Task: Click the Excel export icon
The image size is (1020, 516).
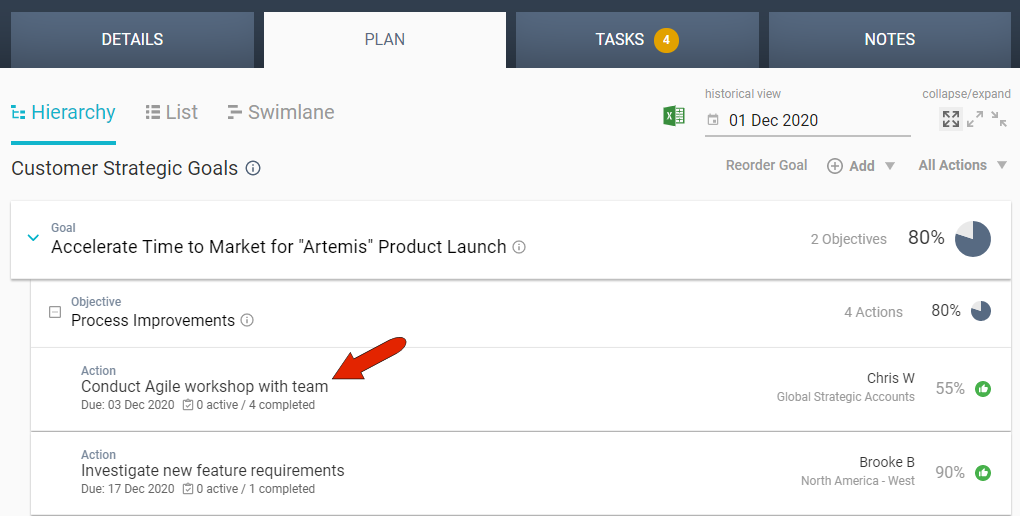Action: [x=674, y=116]
